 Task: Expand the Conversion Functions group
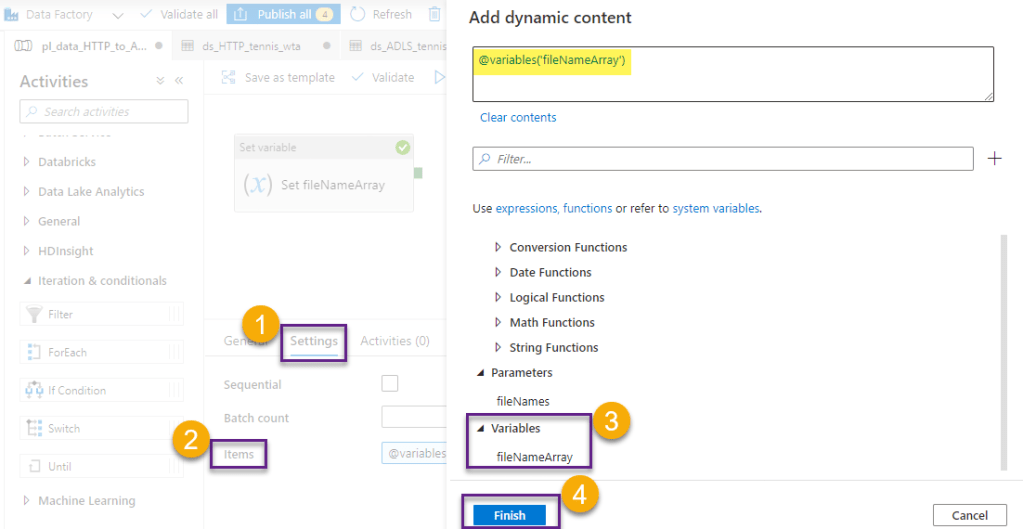coord(498,247)
